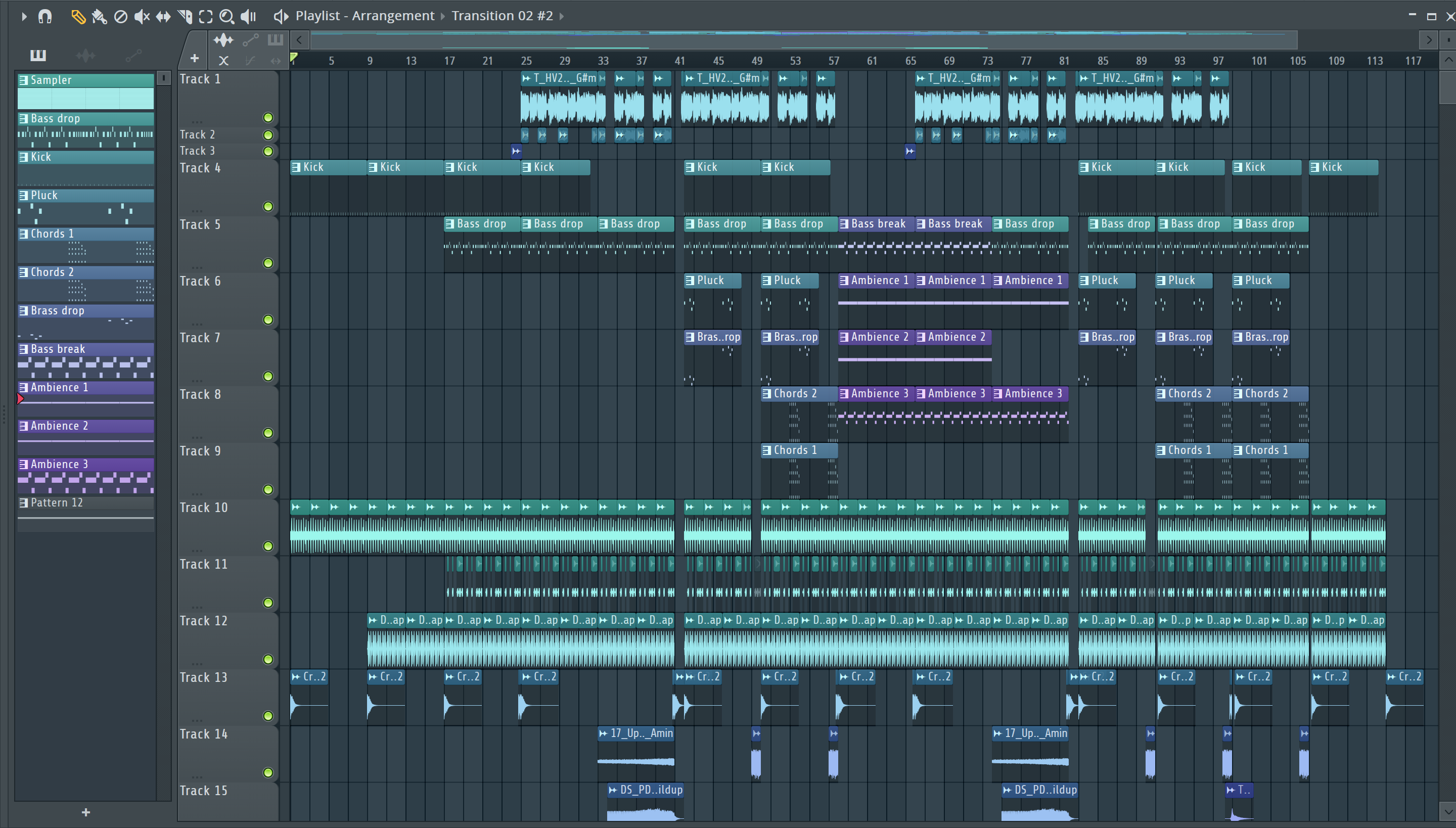Activate the Zoom magnifier tool
The image size is (1456, 828).
[x=227, y=17]
